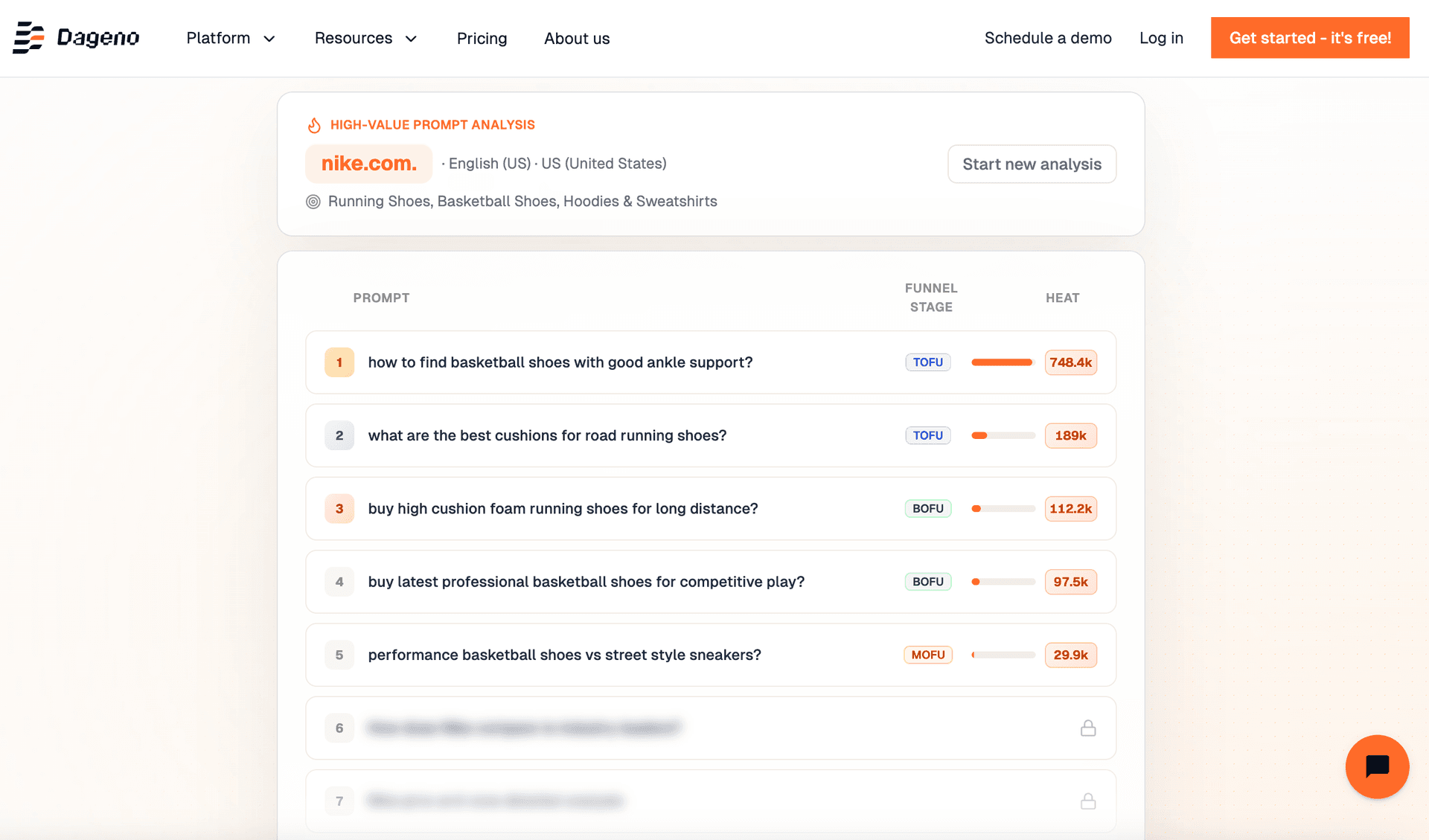Click the target icon beside Running Shoes
This screenshot has height=840, width=1429.
[x=313, y=202]
